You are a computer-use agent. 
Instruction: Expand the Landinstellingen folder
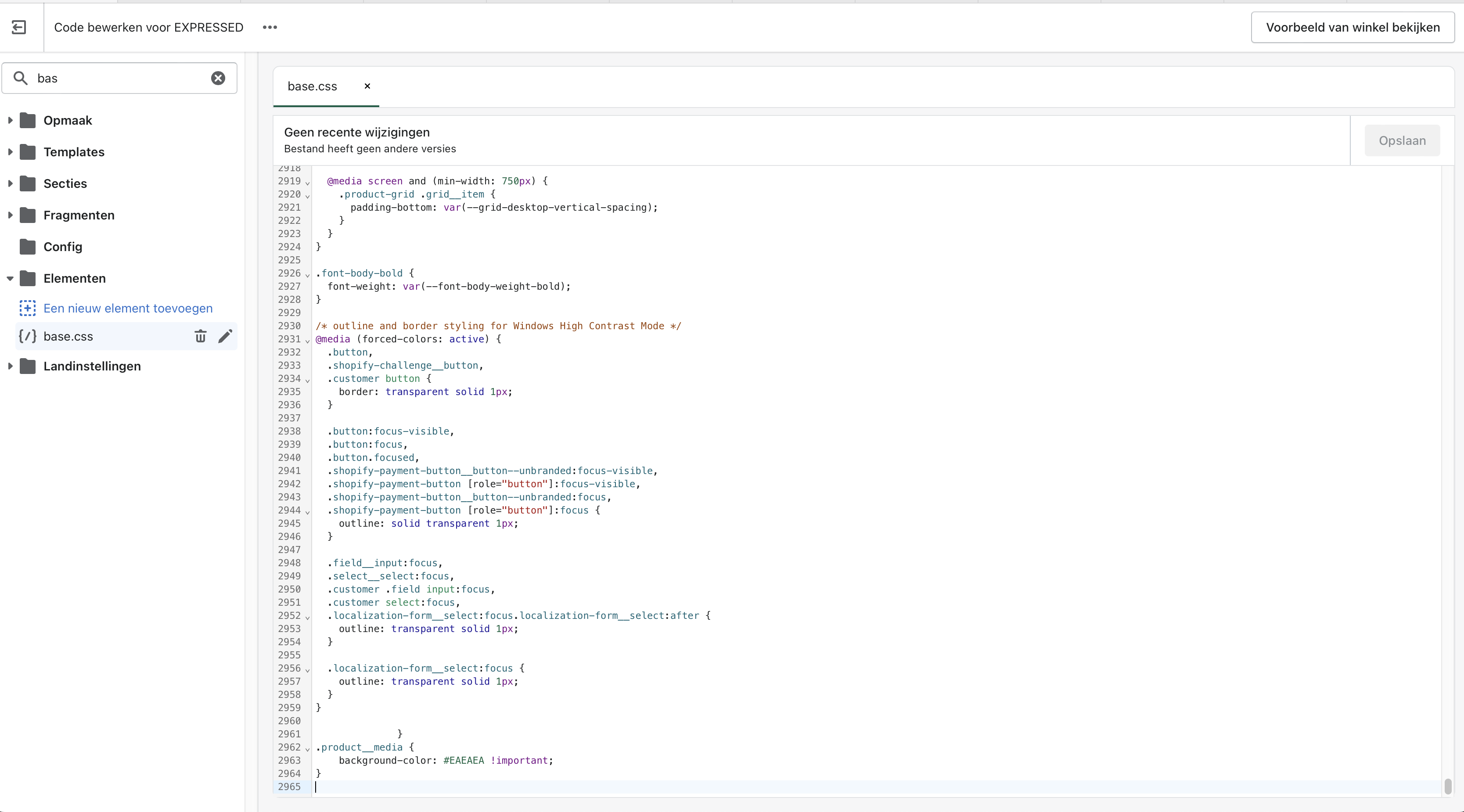click(10, 366)
